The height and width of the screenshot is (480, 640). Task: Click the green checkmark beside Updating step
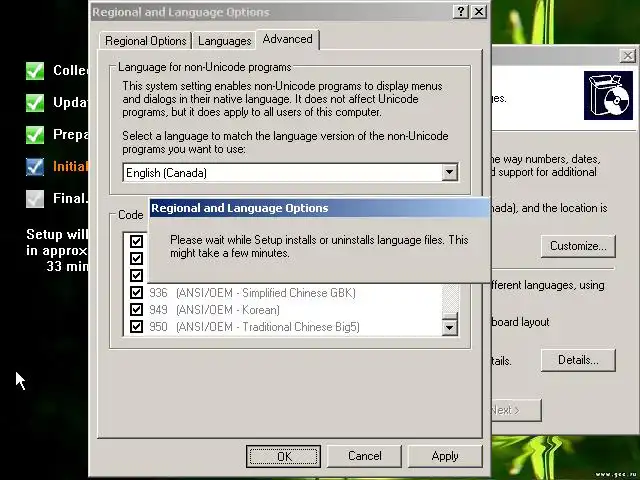(x=35, y=102)
